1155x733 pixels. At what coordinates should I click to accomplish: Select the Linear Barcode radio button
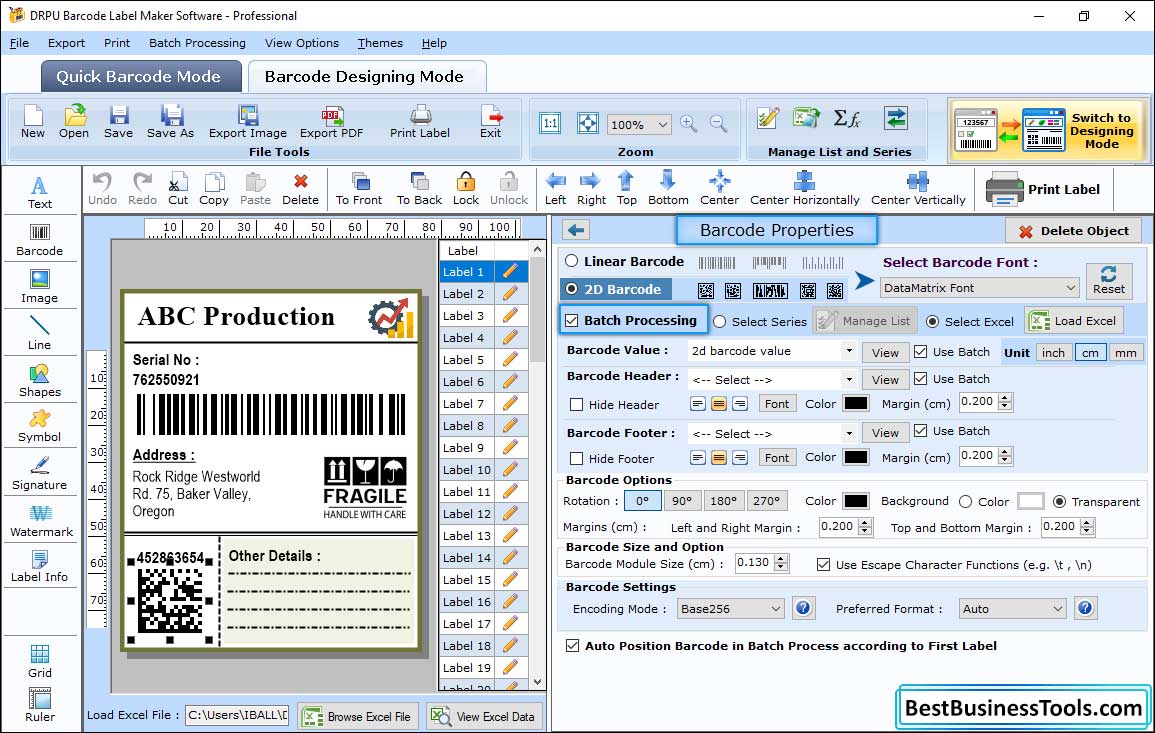572,261
